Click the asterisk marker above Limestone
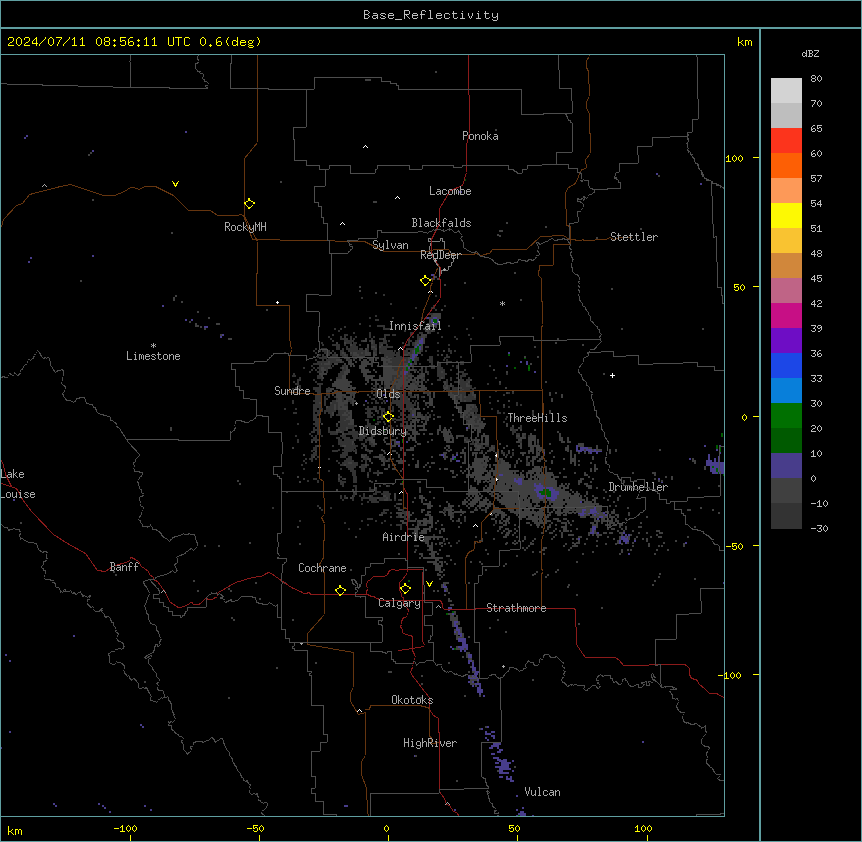This screenshot has height=842, width=862. (153, 346)
